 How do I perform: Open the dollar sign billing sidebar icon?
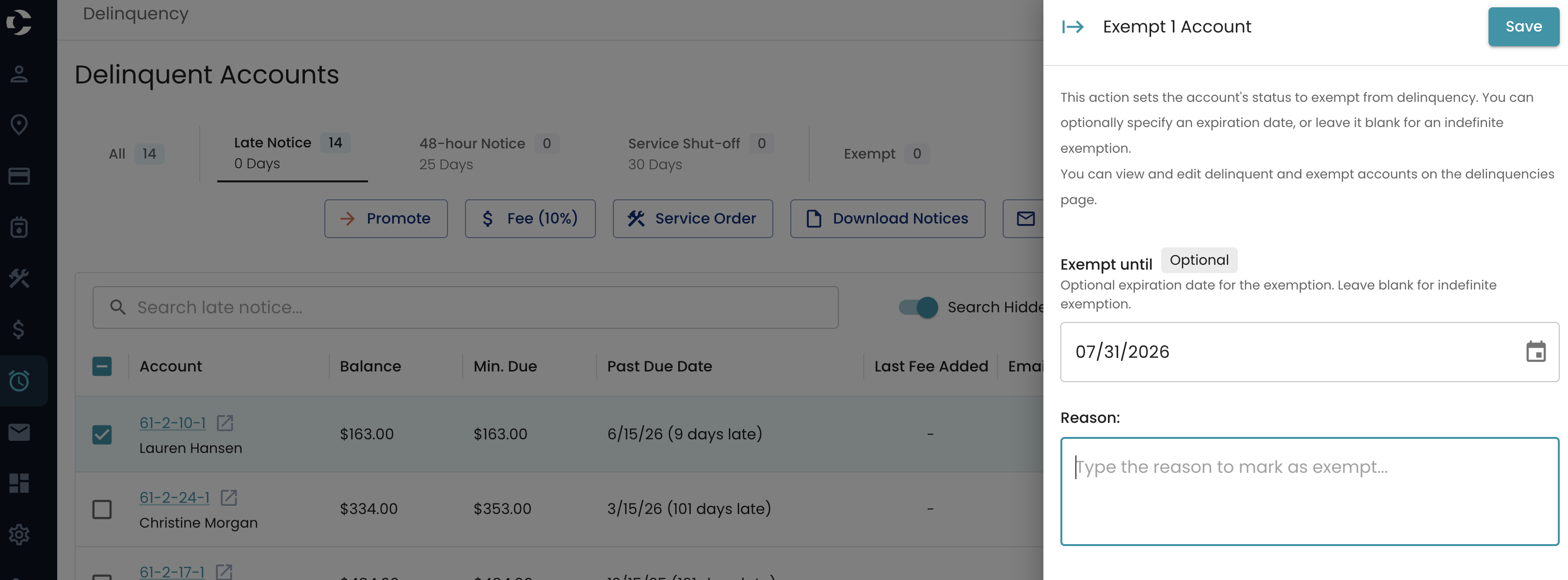tap(19, 329)
